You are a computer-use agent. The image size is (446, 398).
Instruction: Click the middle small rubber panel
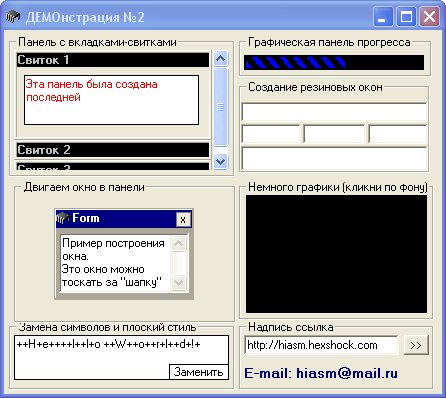pyautogui.click(x=334, y=134)
